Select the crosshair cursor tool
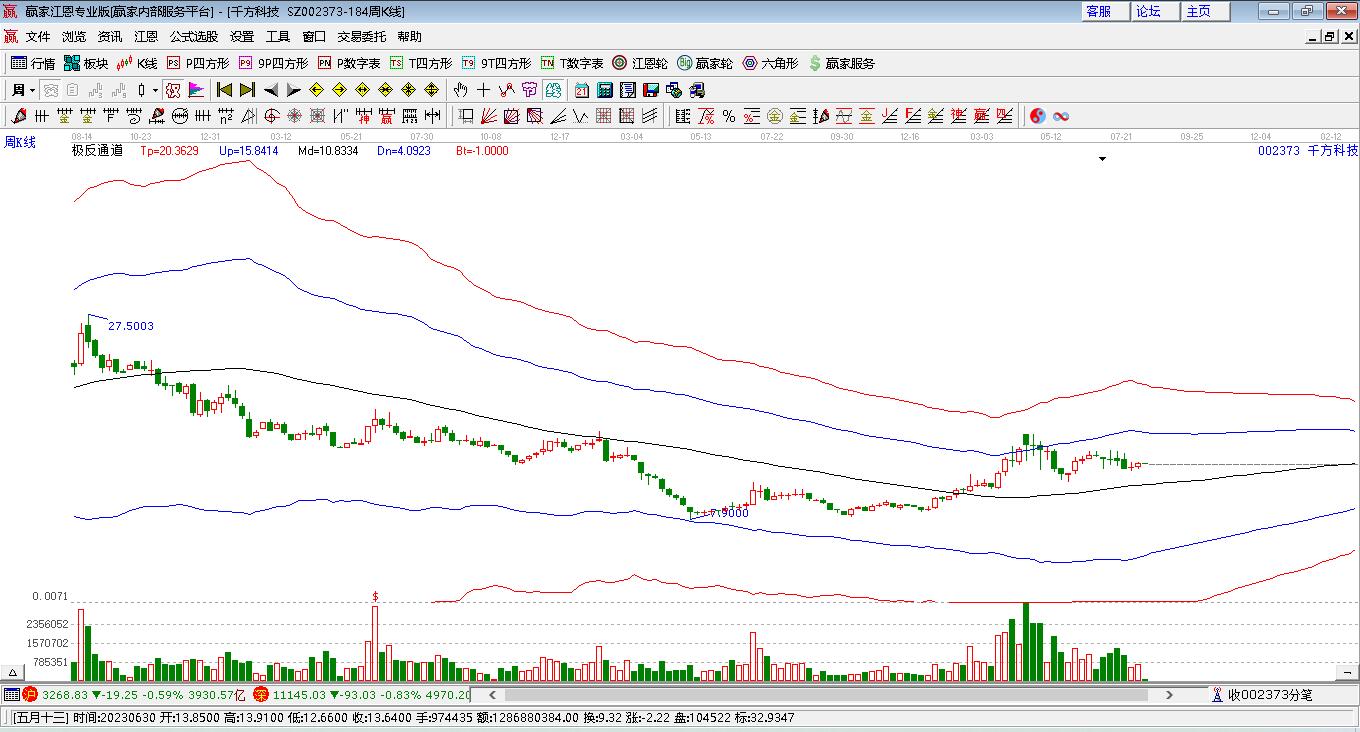The height and width of the screenshot is (732, 1360). click(484, 90)
